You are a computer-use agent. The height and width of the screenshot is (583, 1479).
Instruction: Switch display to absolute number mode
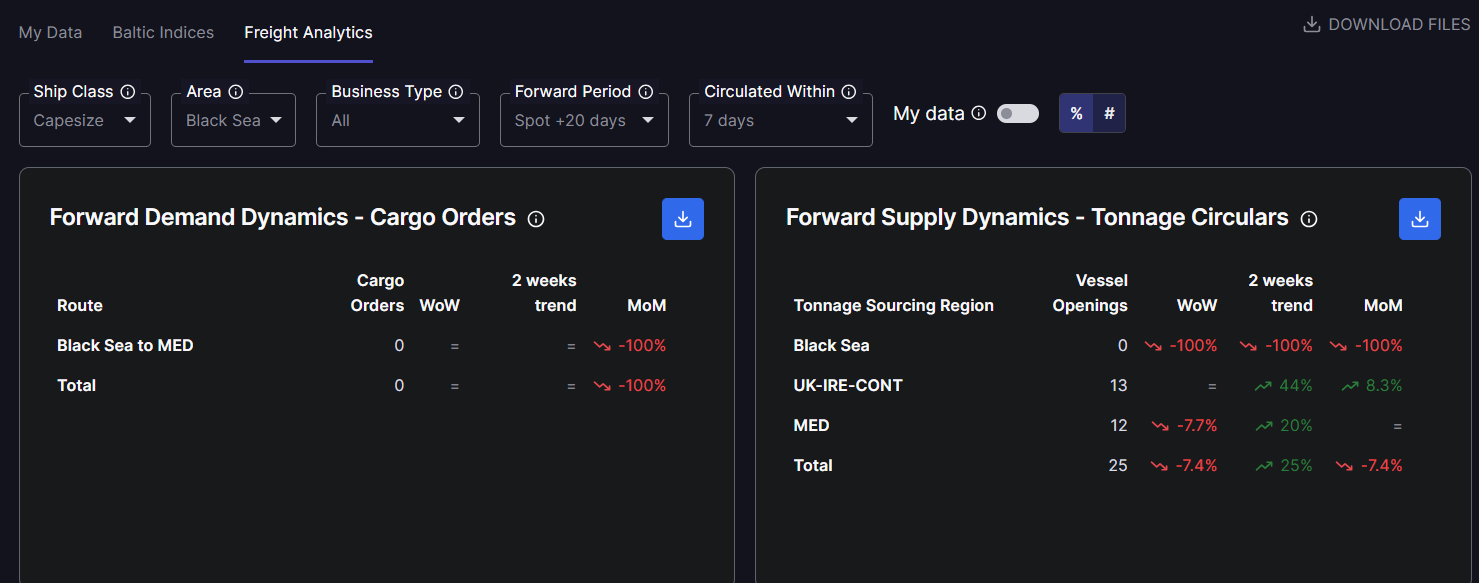1109,114
